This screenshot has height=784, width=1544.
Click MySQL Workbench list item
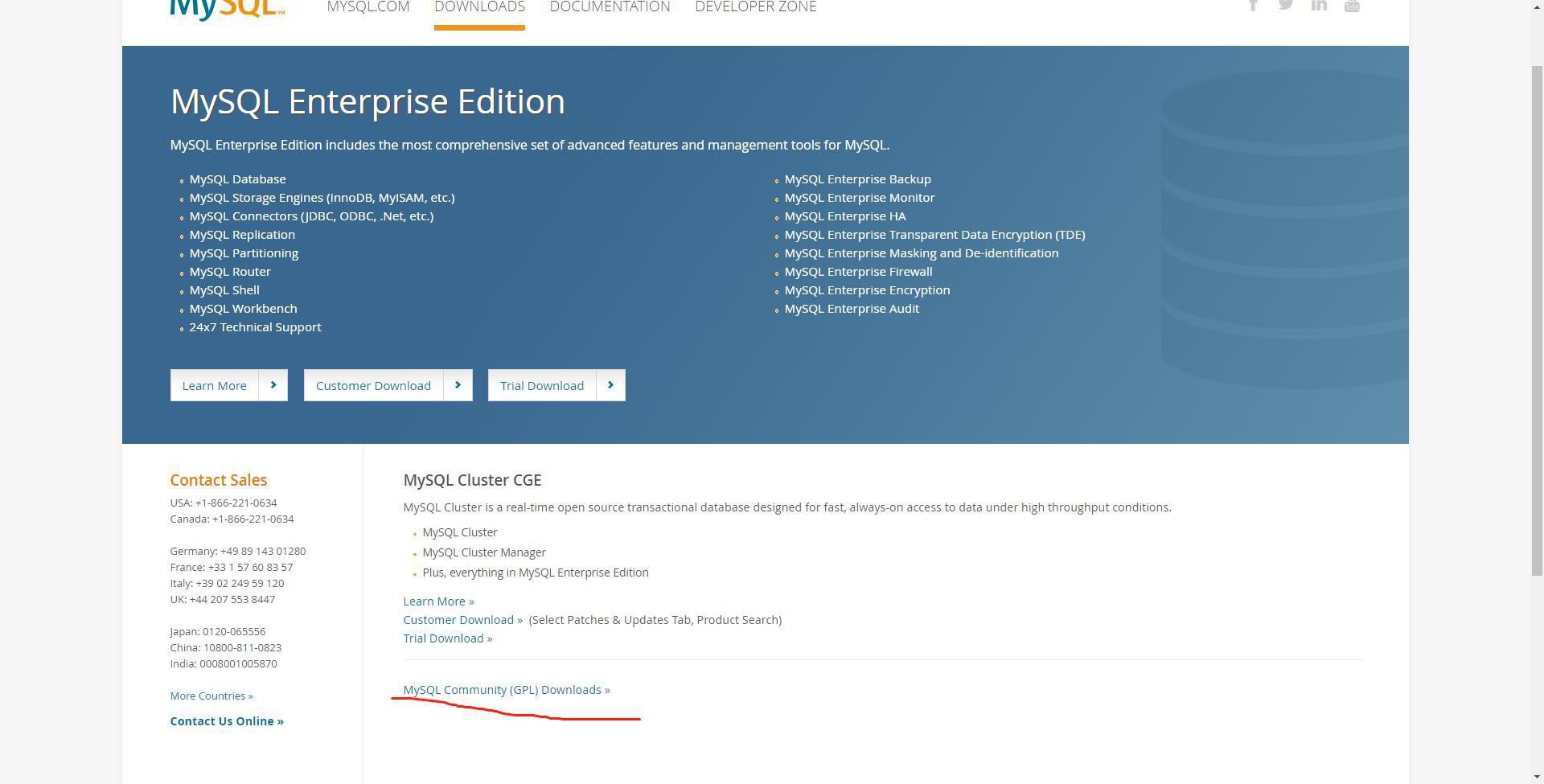point(243,309)
